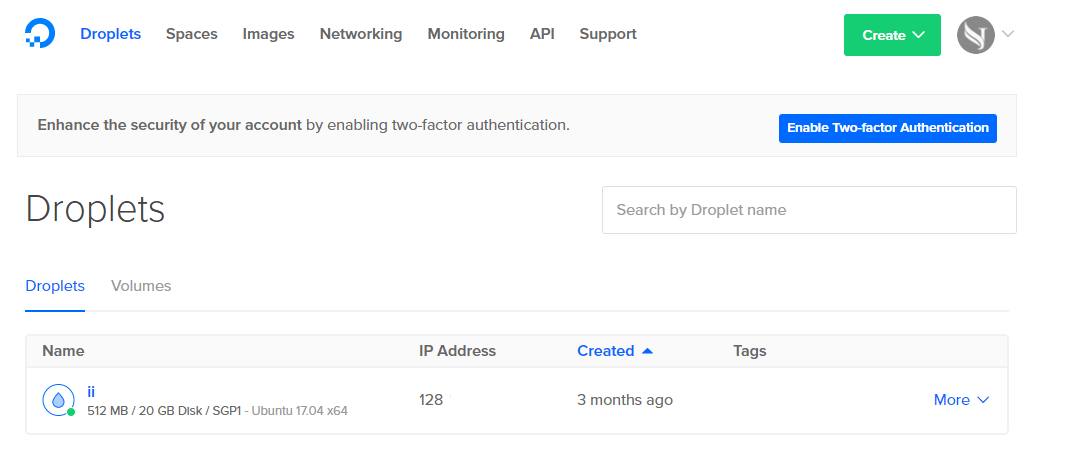This screenshot has width=1089, height=461.
Task: Open the droplet named ii
Action: (91, 392)
